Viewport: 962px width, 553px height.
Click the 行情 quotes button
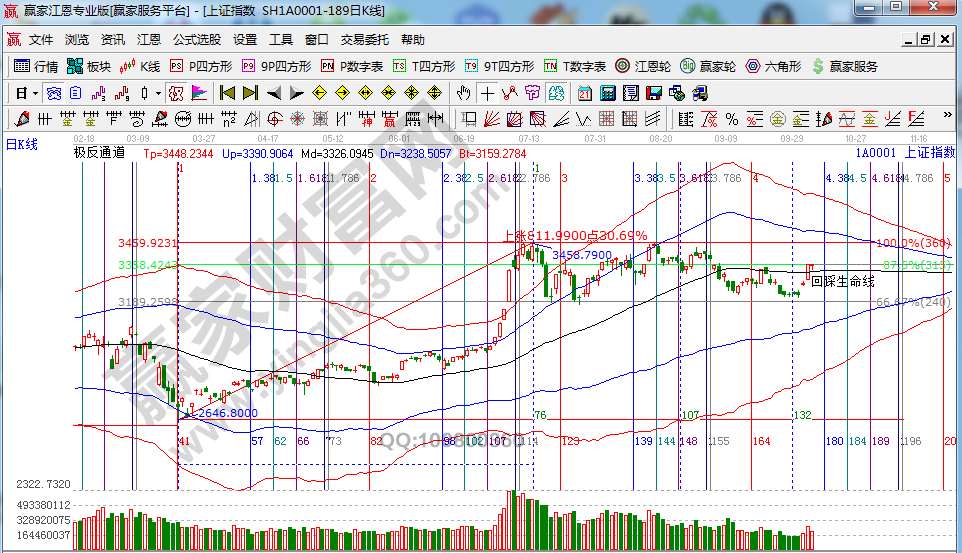click(36, 66)
